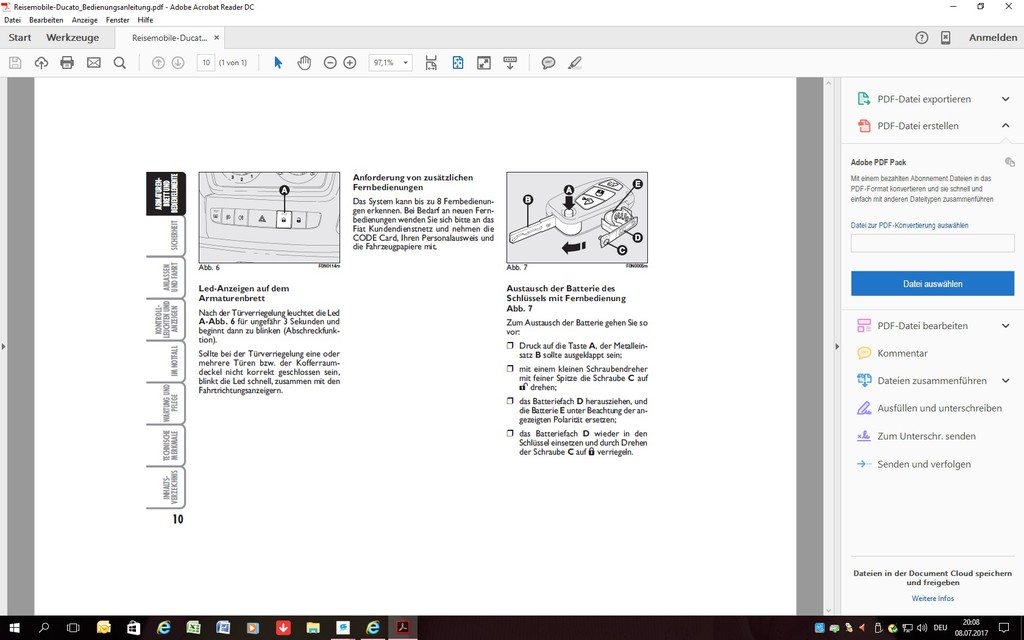Open the Bearbeiten menu

coord(46,20)
